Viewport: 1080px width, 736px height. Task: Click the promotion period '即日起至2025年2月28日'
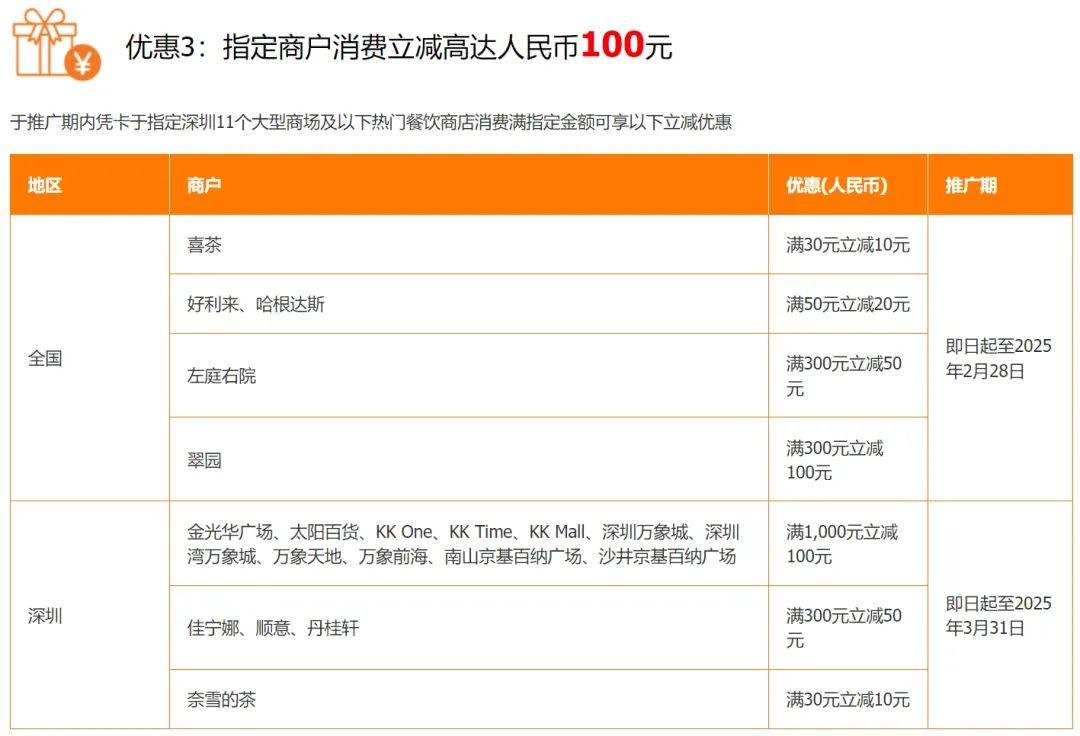999,358
